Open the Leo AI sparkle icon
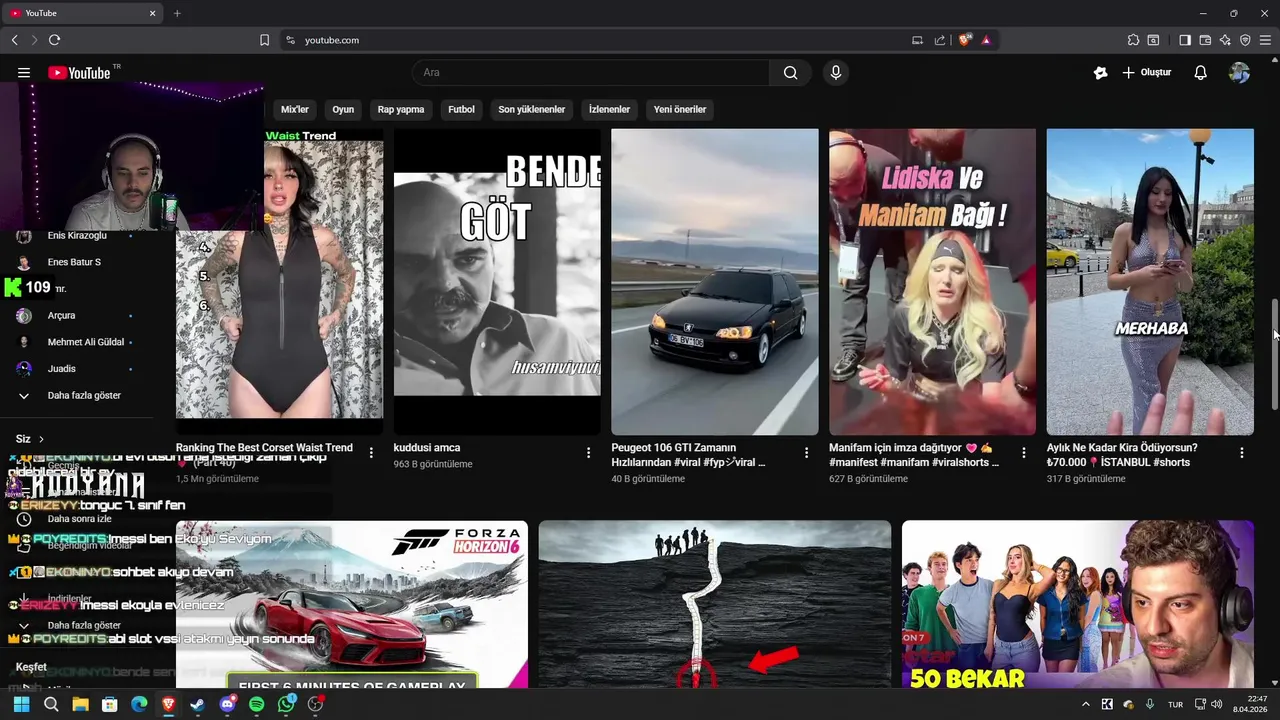 (x=1225, y=40)
